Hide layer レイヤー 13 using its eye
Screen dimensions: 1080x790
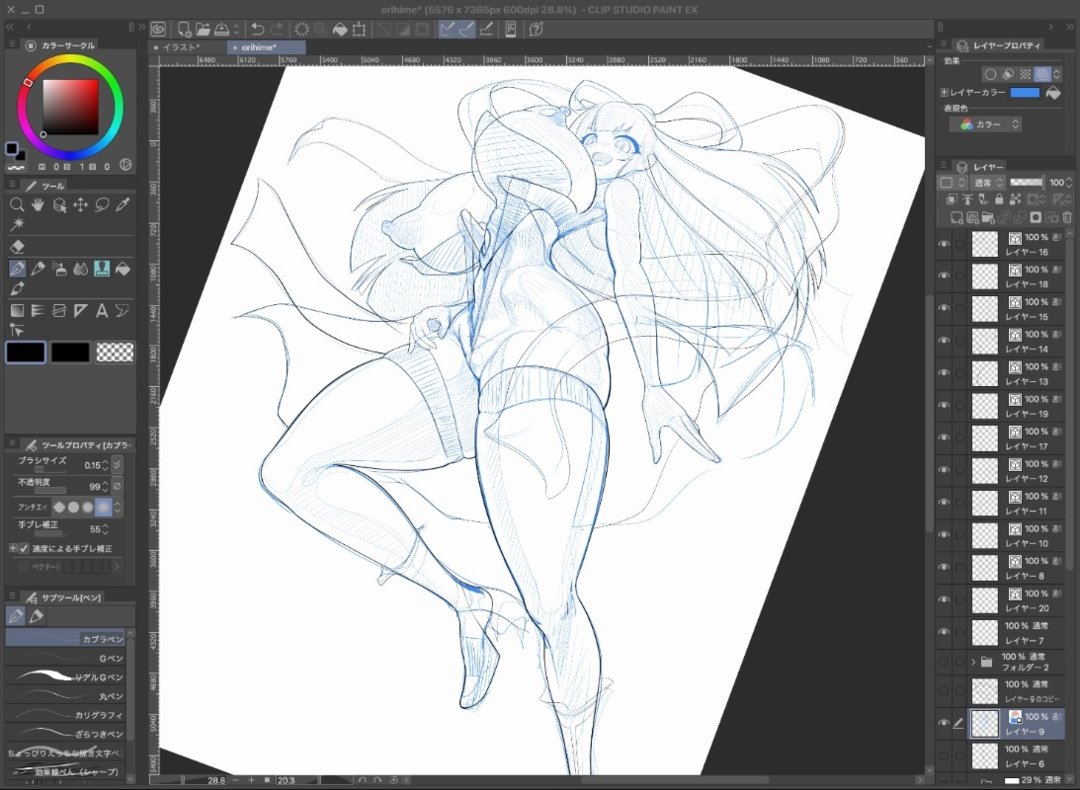click(944, 373)
